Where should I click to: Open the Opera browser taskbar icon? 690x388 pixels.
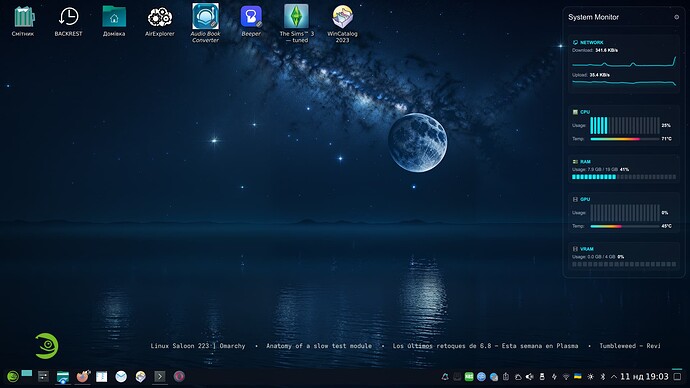point(179,377)
